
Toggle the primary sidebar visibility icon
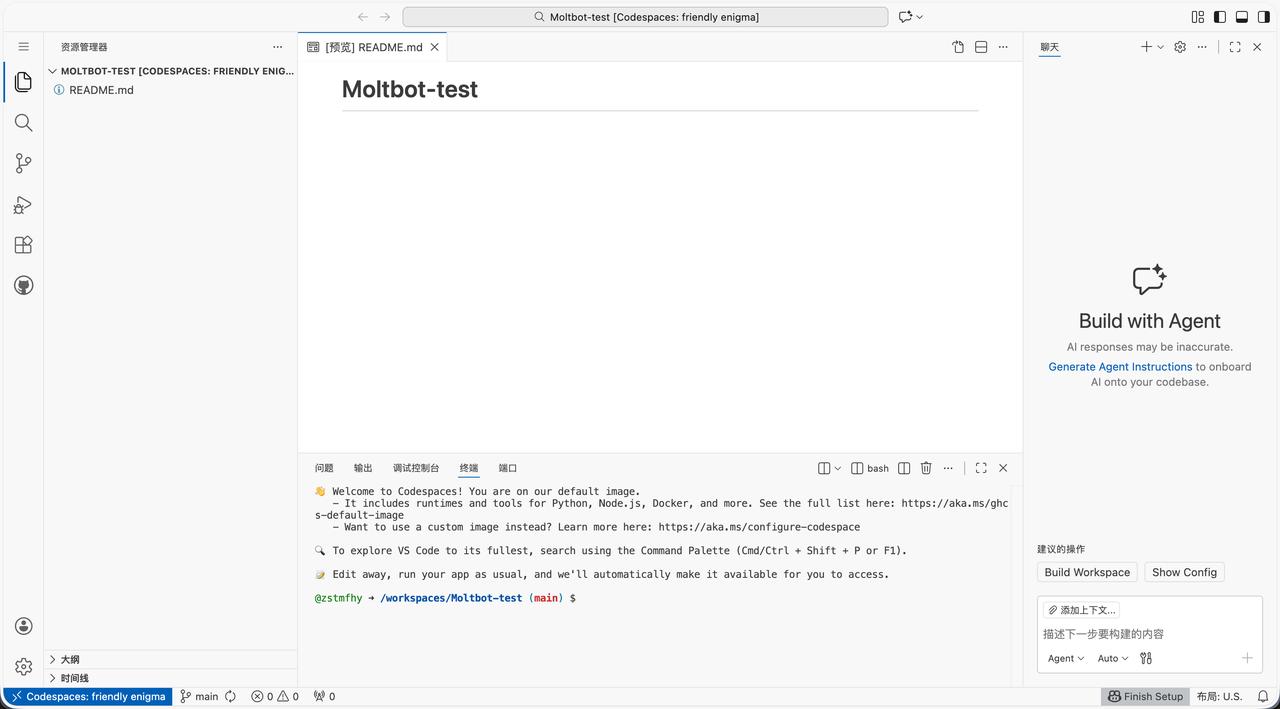click(1218, 16)
